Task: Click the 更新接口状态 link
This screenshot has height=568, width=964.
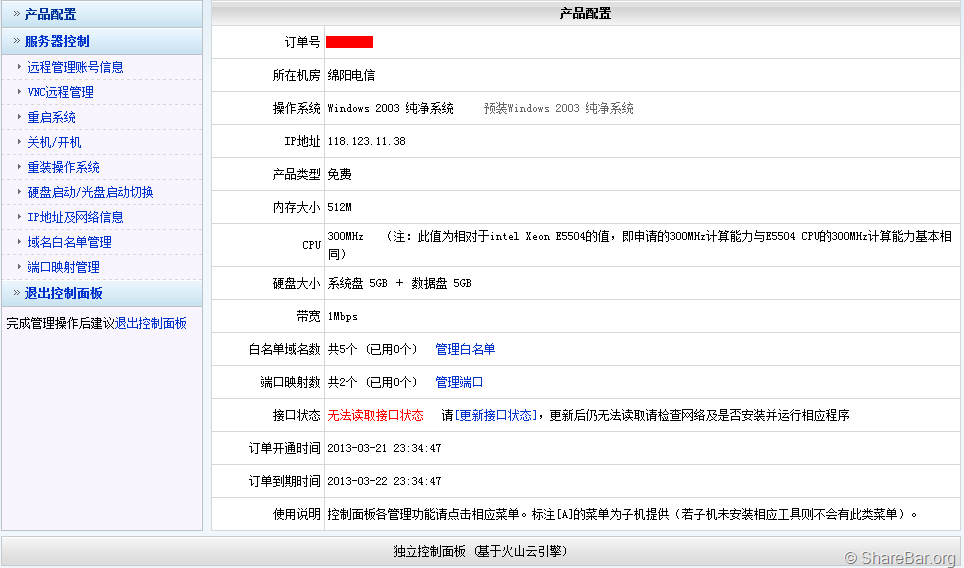Action: click(x=495, y=415)
